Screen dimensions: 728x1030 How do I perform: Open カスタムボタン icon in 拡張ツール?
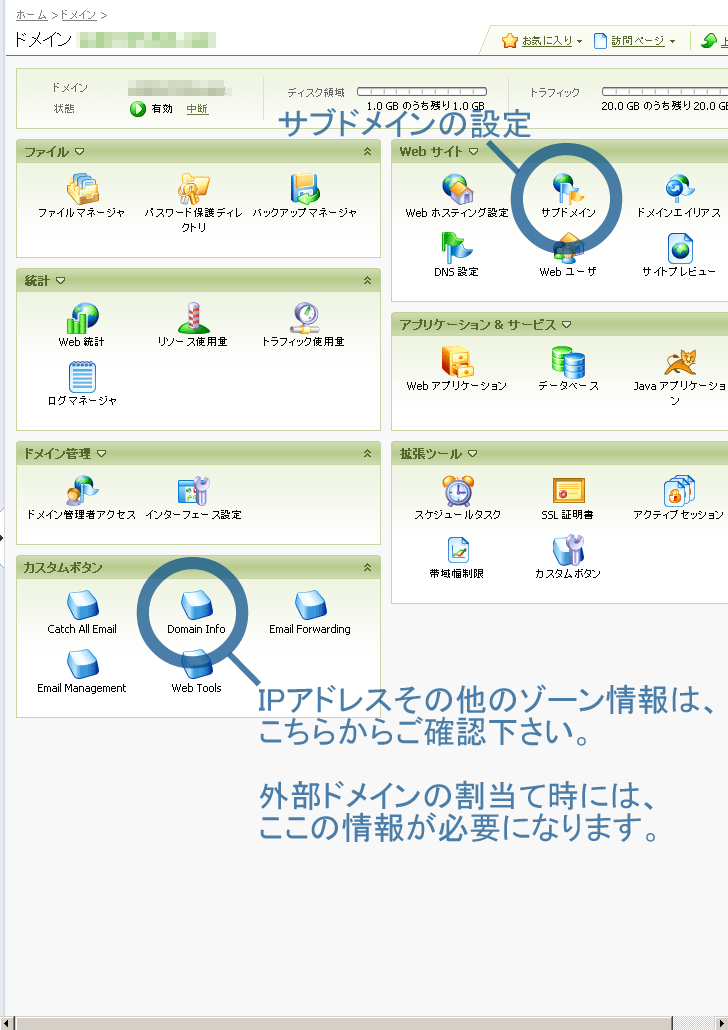(x=568, y=550)
